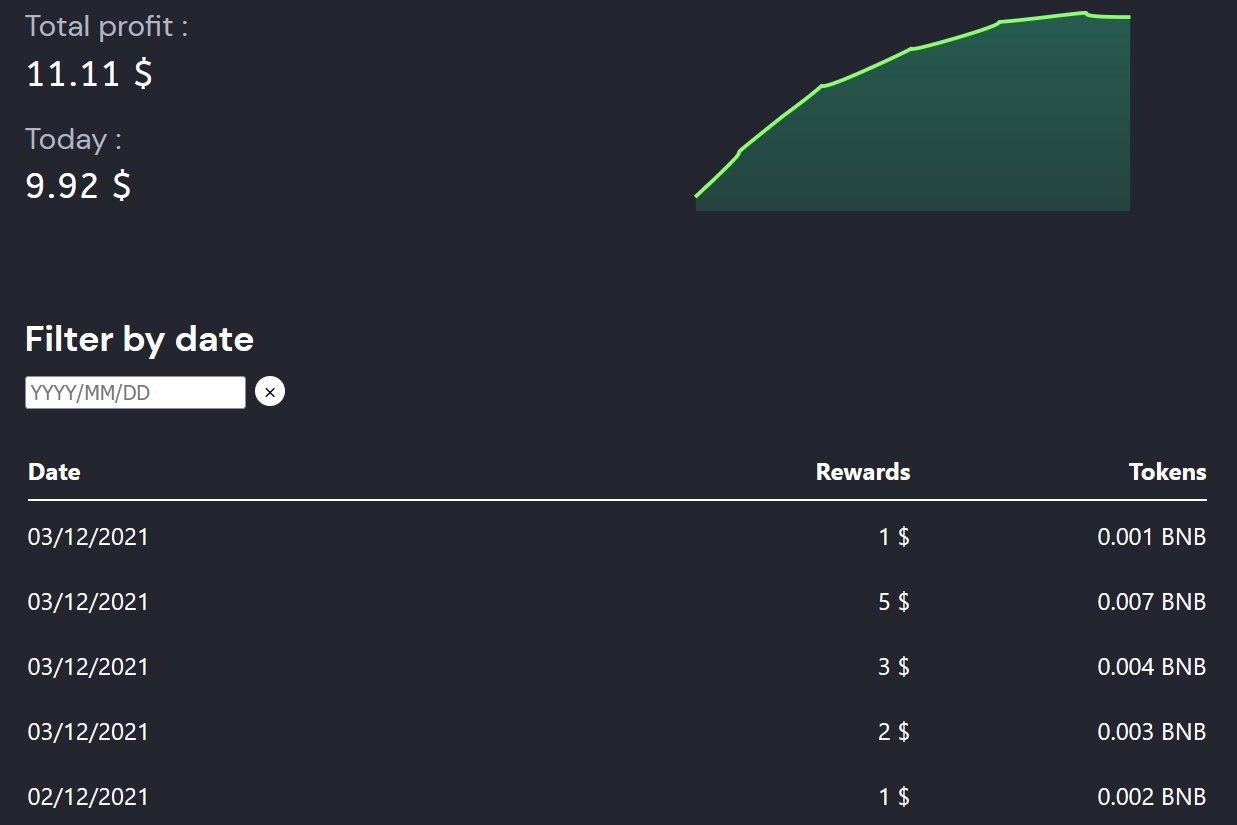Viewport: 1237px width, 825px height.
Task: Click the 5 $ reward entry
Action: 893,602
